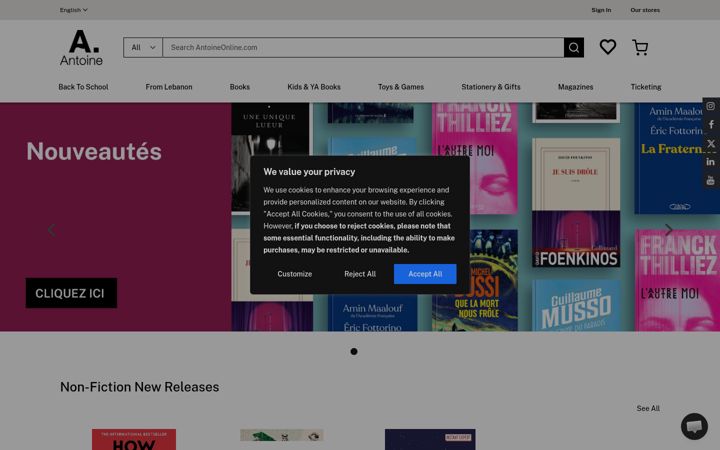Open From Lebanon menu
This screenshot has width=720, height=450.
[x=169, y=87]
